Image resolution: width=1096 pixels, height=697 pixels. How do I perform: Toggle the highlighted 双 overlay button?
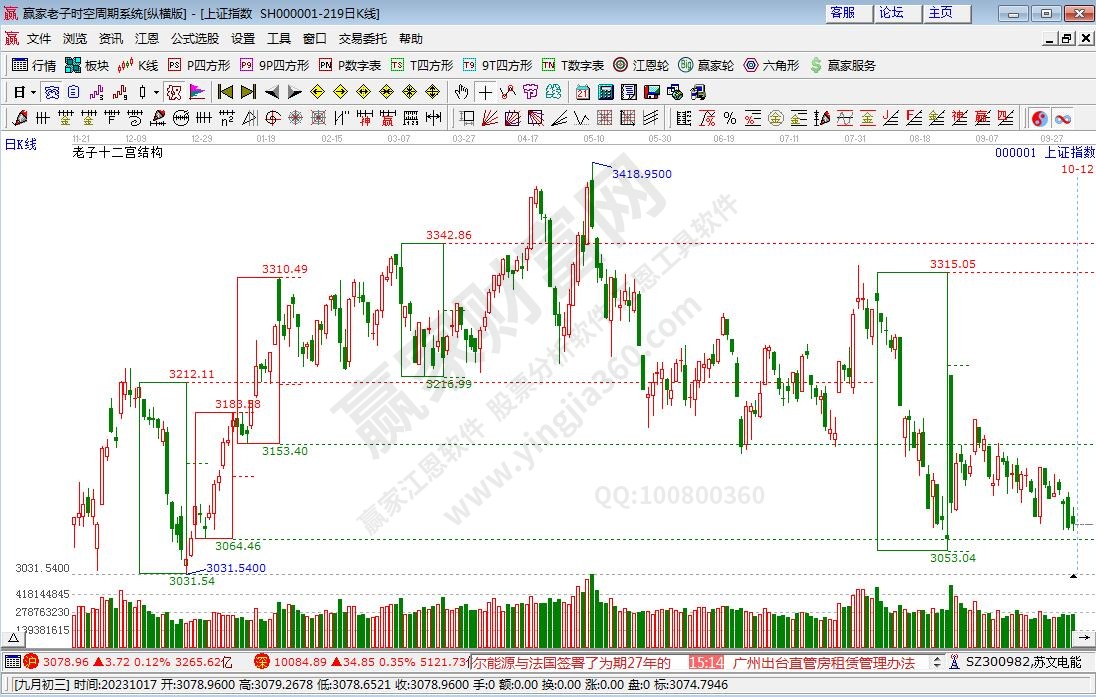173,92
